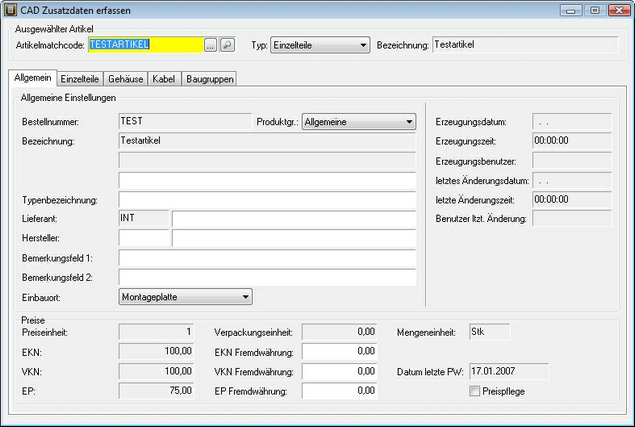
Task: Click the Benutzer ltzt. Änderung field
Action: pos(572,219)
